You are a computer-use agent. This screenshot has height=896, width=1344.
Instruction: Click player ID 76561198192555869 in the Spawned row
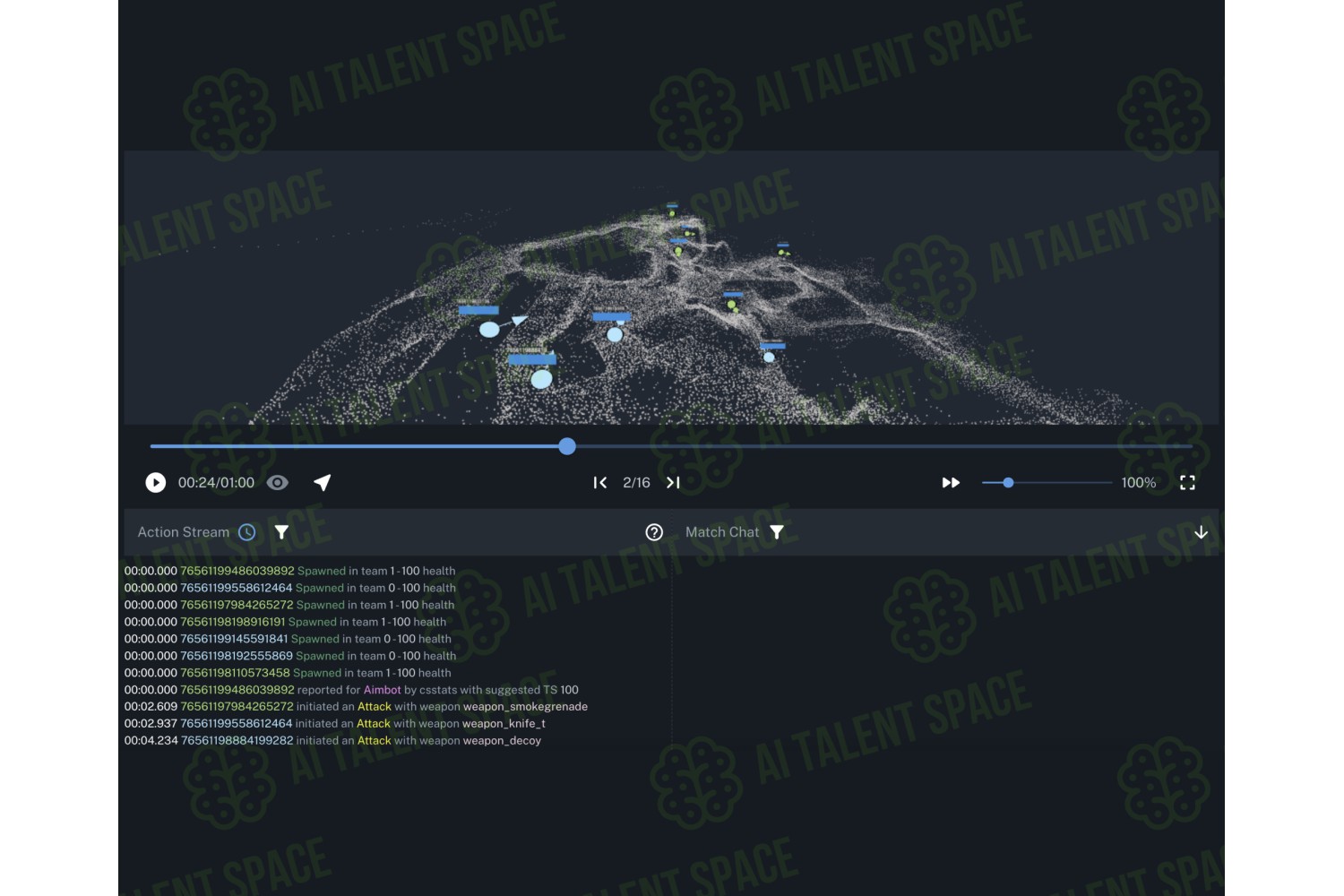[237, 656]
